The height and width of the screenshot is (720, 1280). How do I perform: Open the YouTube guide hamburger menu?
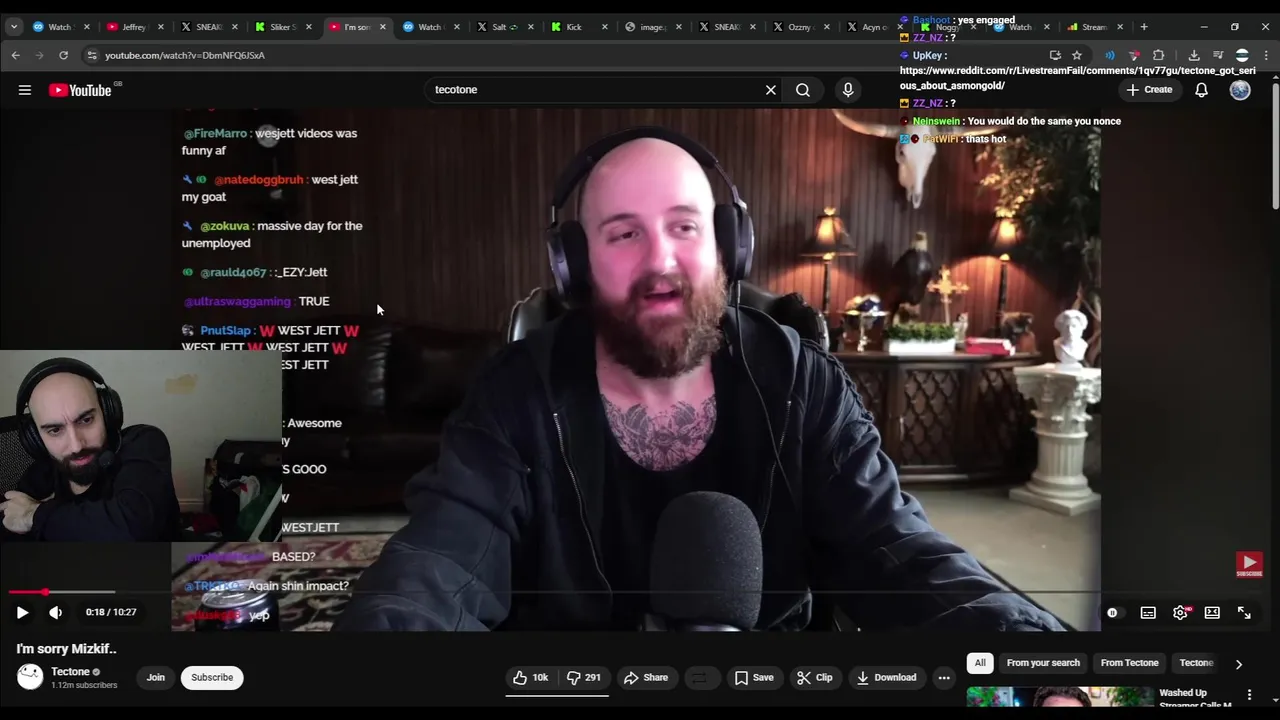pyautogui.click(x=25, y=90)
